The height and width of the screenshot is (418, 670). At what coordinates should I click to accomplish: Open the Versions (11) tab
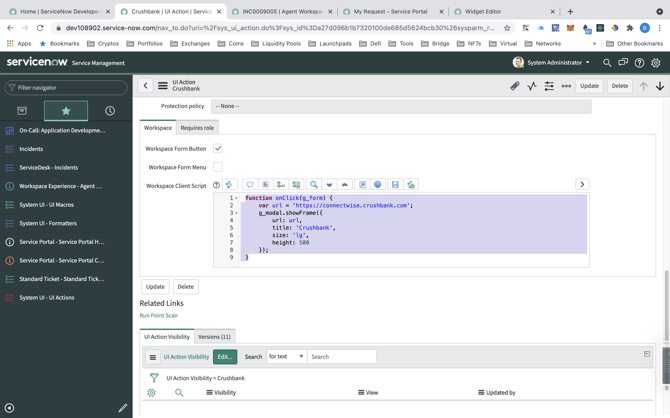click(x=214, y=337)
